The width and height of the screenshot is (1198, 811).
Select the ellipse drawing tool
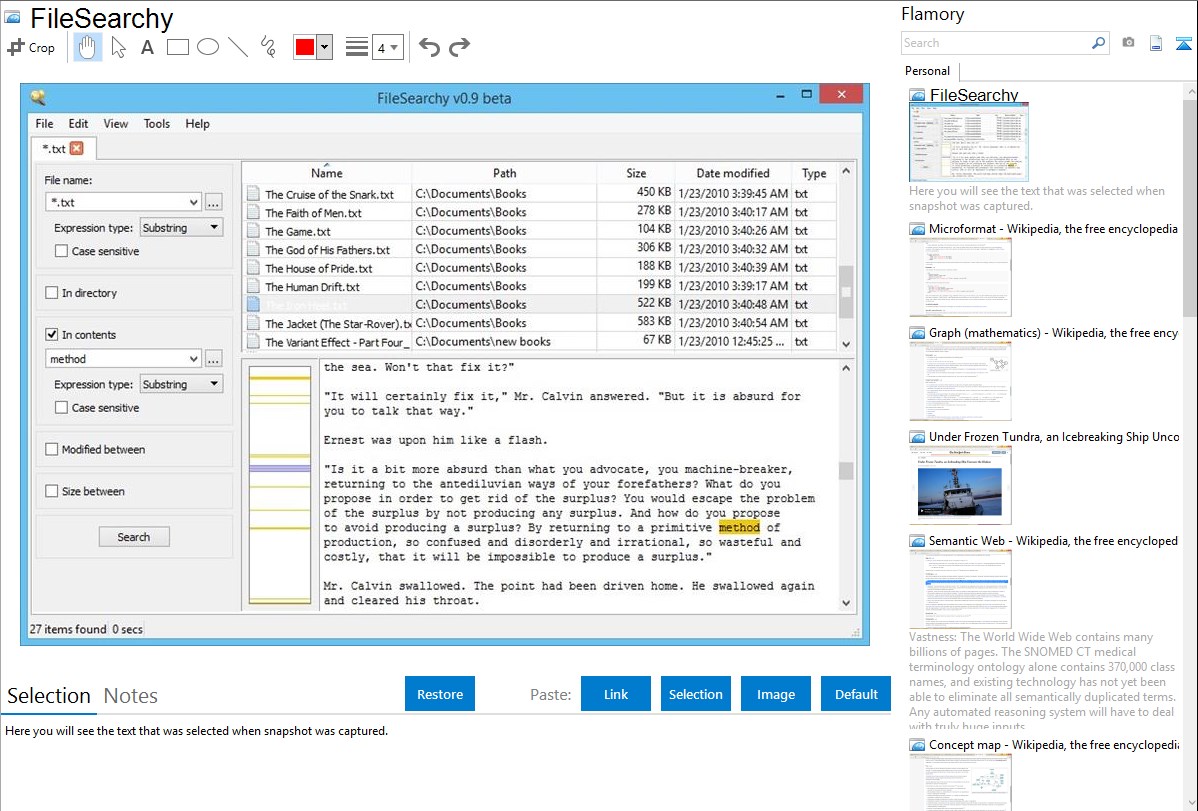click(208, 47)
